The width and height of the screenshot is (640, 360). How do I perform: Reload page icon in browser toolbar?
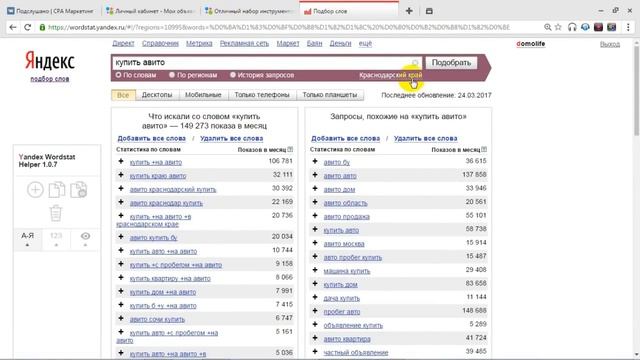coord(27,27)
